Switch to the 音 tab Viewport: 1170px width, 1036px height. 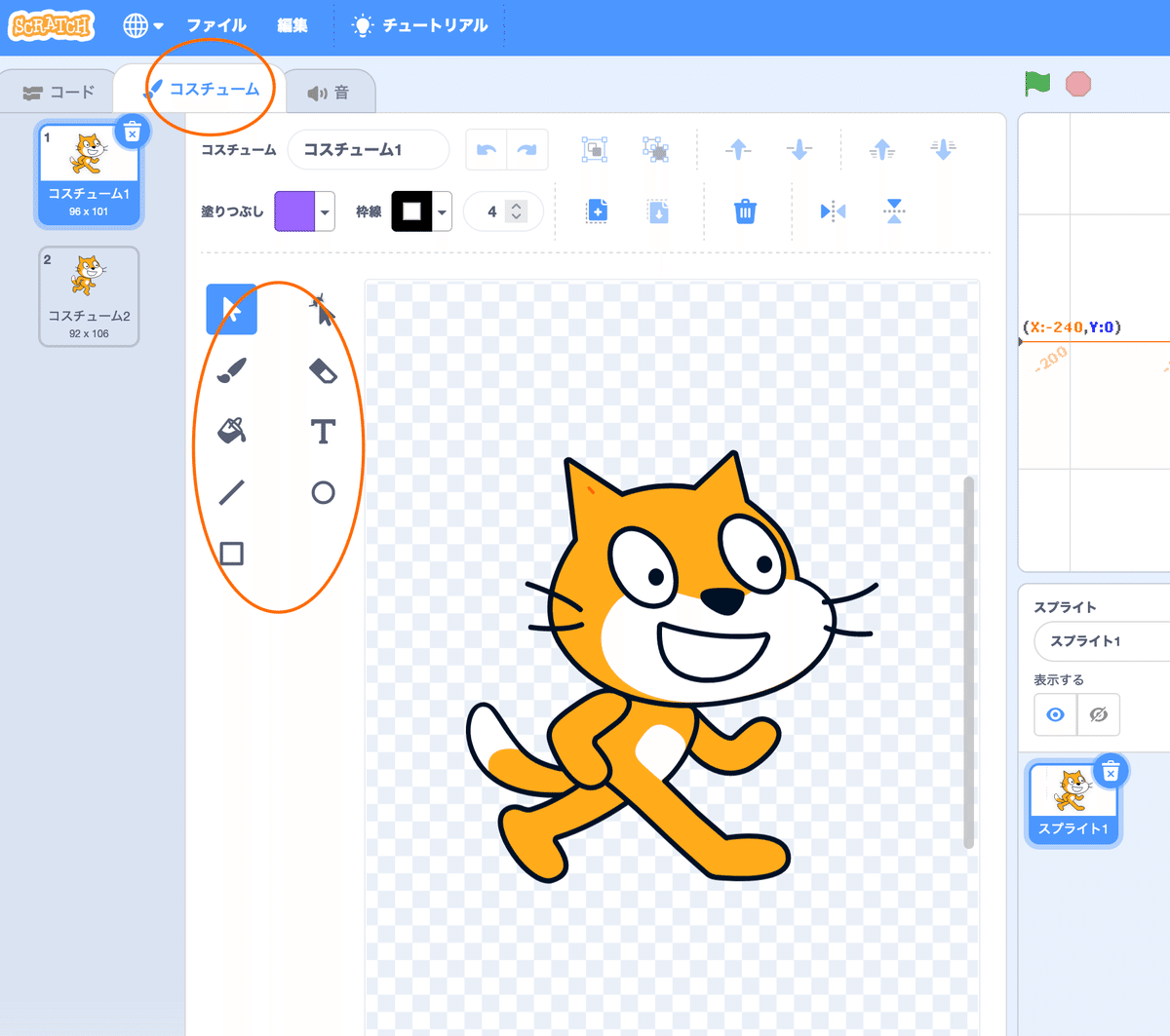tap(329, 93)
